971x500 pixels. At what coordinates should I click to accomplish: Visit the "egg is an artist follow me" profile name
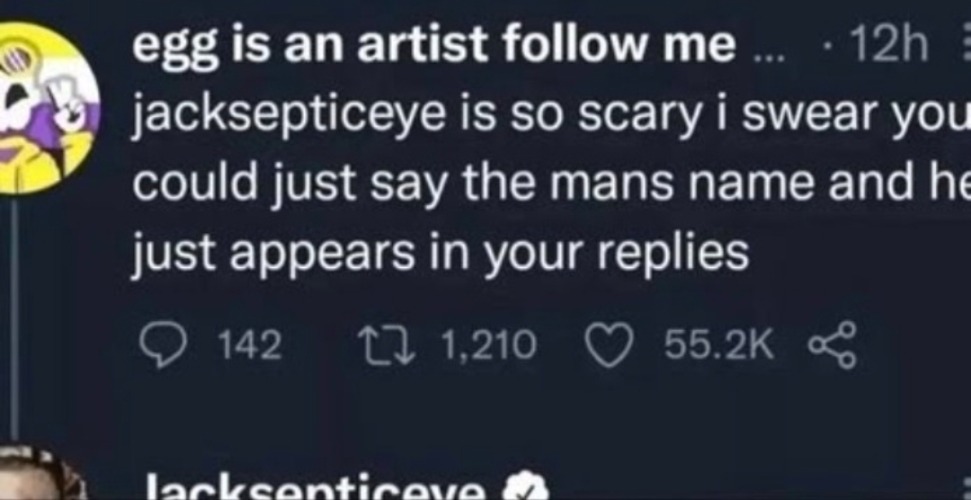434,47
